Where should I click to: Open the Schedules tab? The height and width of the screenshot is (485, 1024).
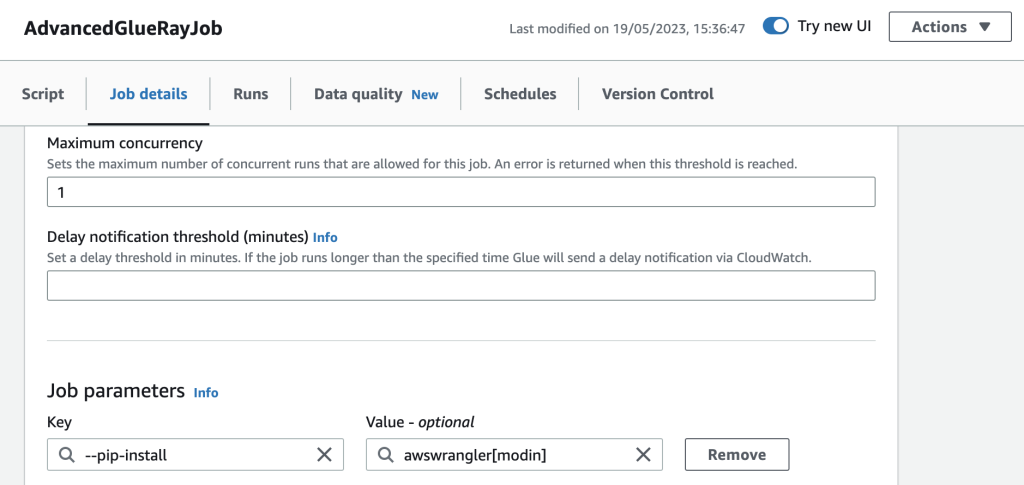tap(520, 94)
